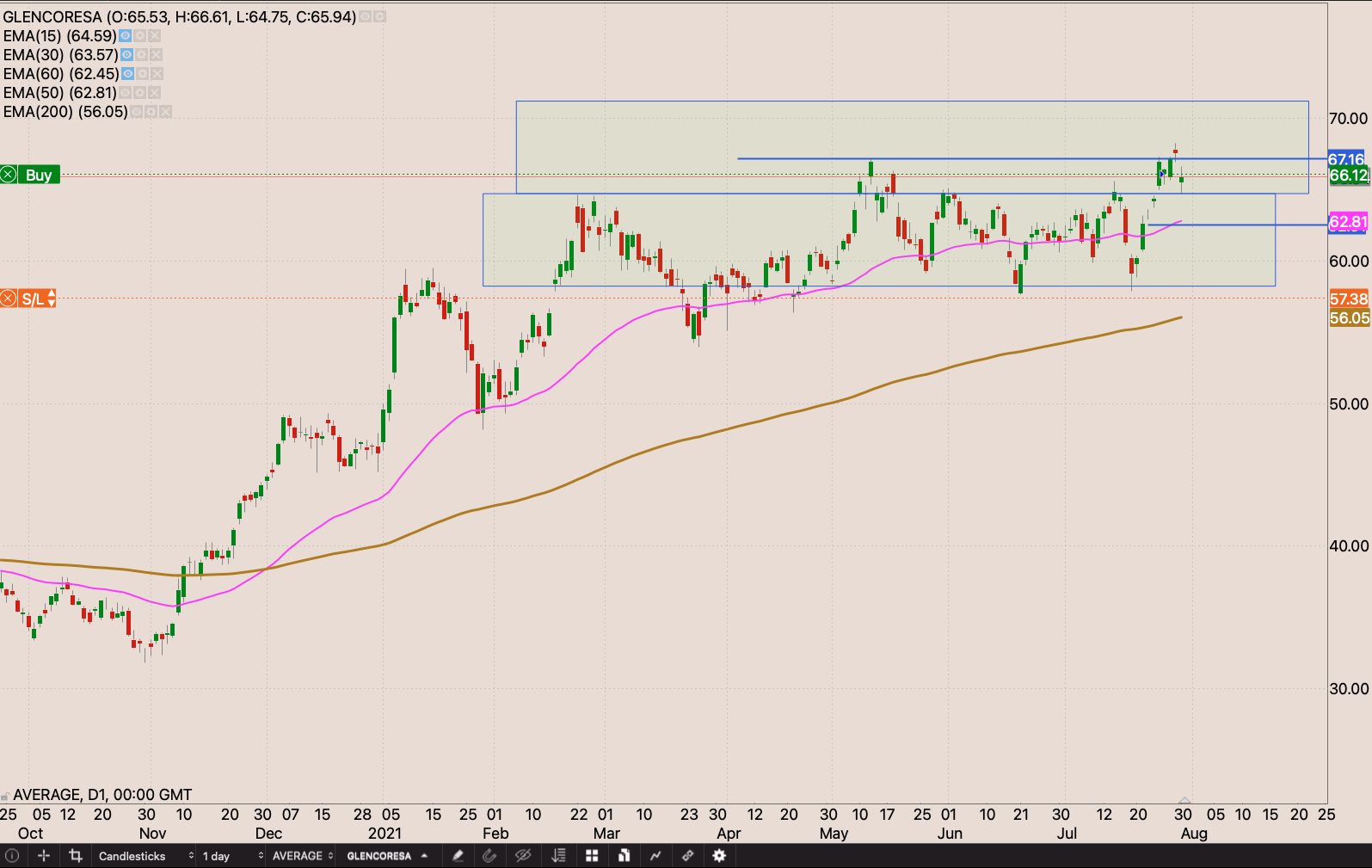Cancel the Buy order with its X
The height and width of the screenshot is (868, 1372).
tap(9, 175)
